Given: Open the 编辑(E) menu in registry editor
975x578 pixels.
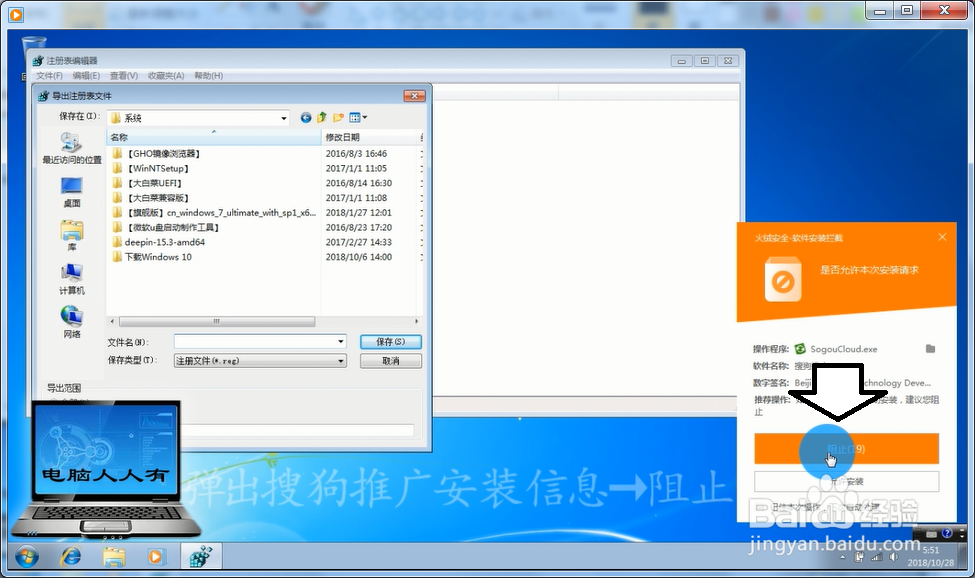Looking at the screenshot, I should pyautogui.click(x=86, y=75).
